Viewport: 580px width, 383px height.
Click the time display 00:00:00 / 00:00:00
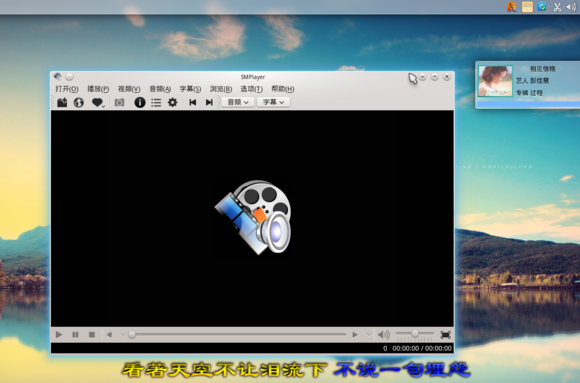click(422, 348)
